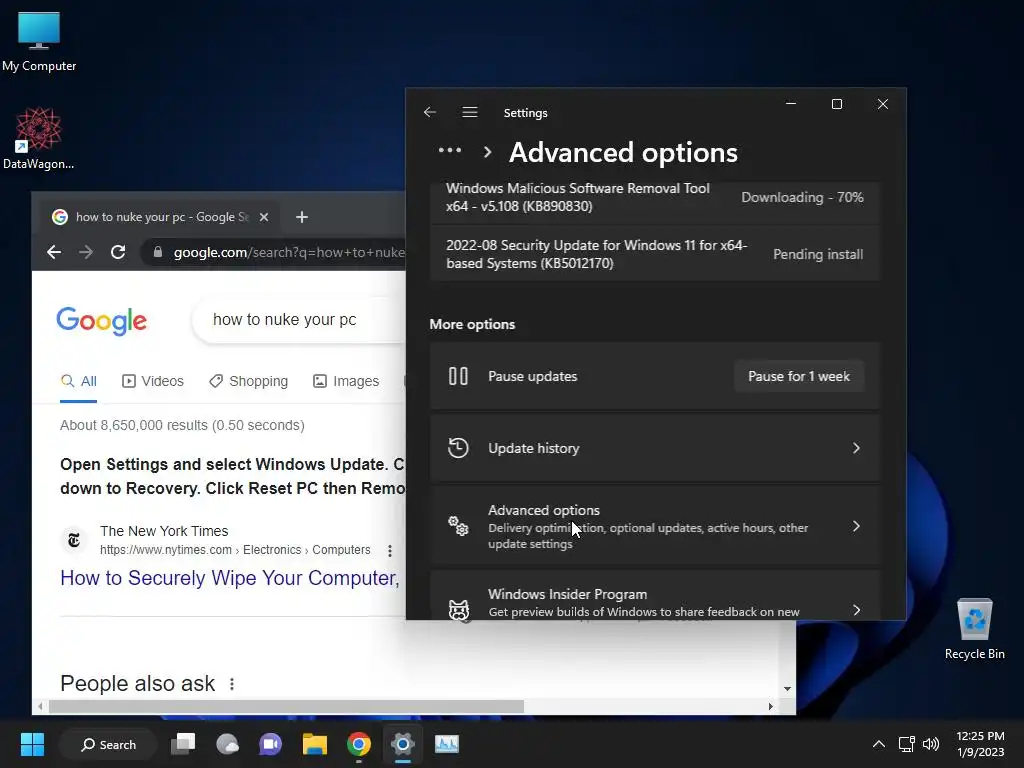
Task: Open a new Chrome tab
Action: [x=302, y=217]
